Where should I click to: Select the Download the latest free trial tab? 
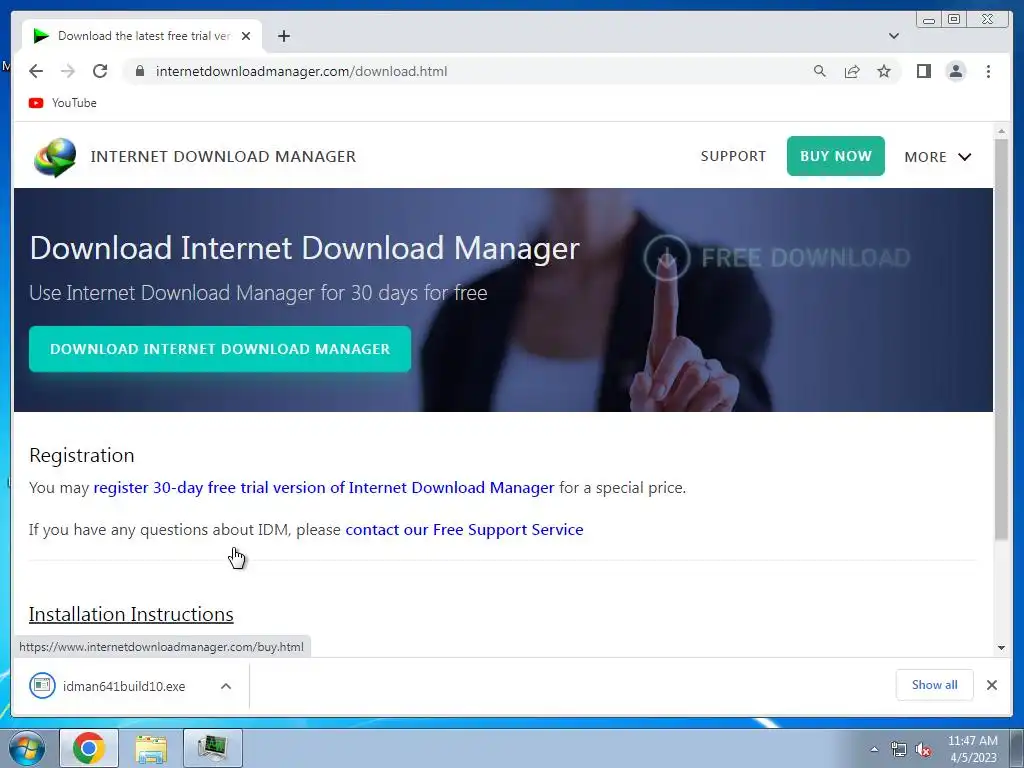(x=144, y=36)
